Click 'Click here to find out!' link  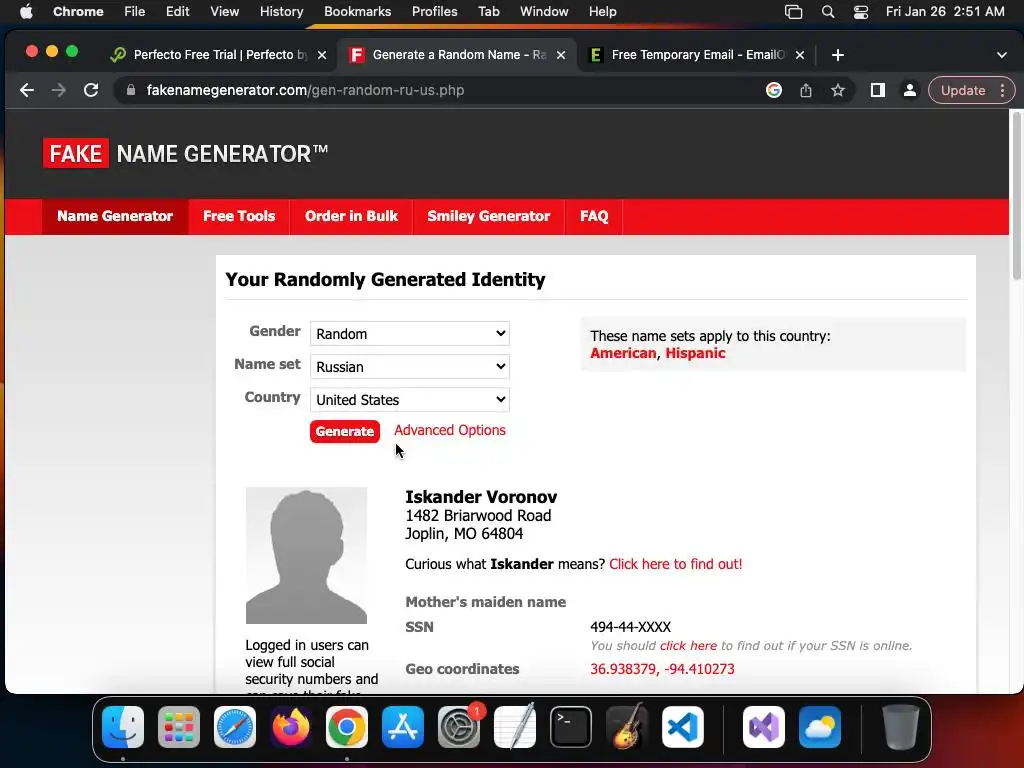675,564
